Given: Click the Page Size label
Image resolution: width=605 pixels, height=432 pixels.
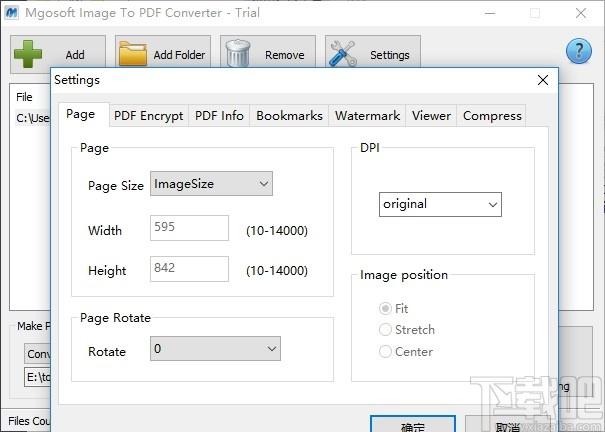Looking at the screenshot, I should tap(116, 186).
